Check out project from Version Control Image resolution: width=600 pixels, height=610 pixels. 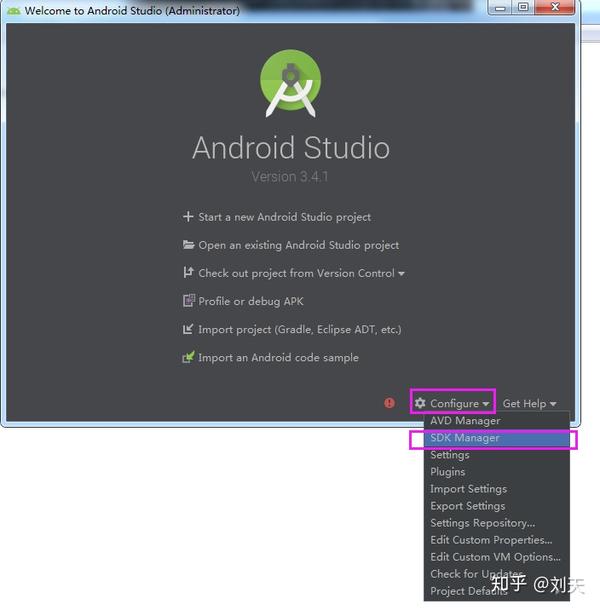click(296, 273)
